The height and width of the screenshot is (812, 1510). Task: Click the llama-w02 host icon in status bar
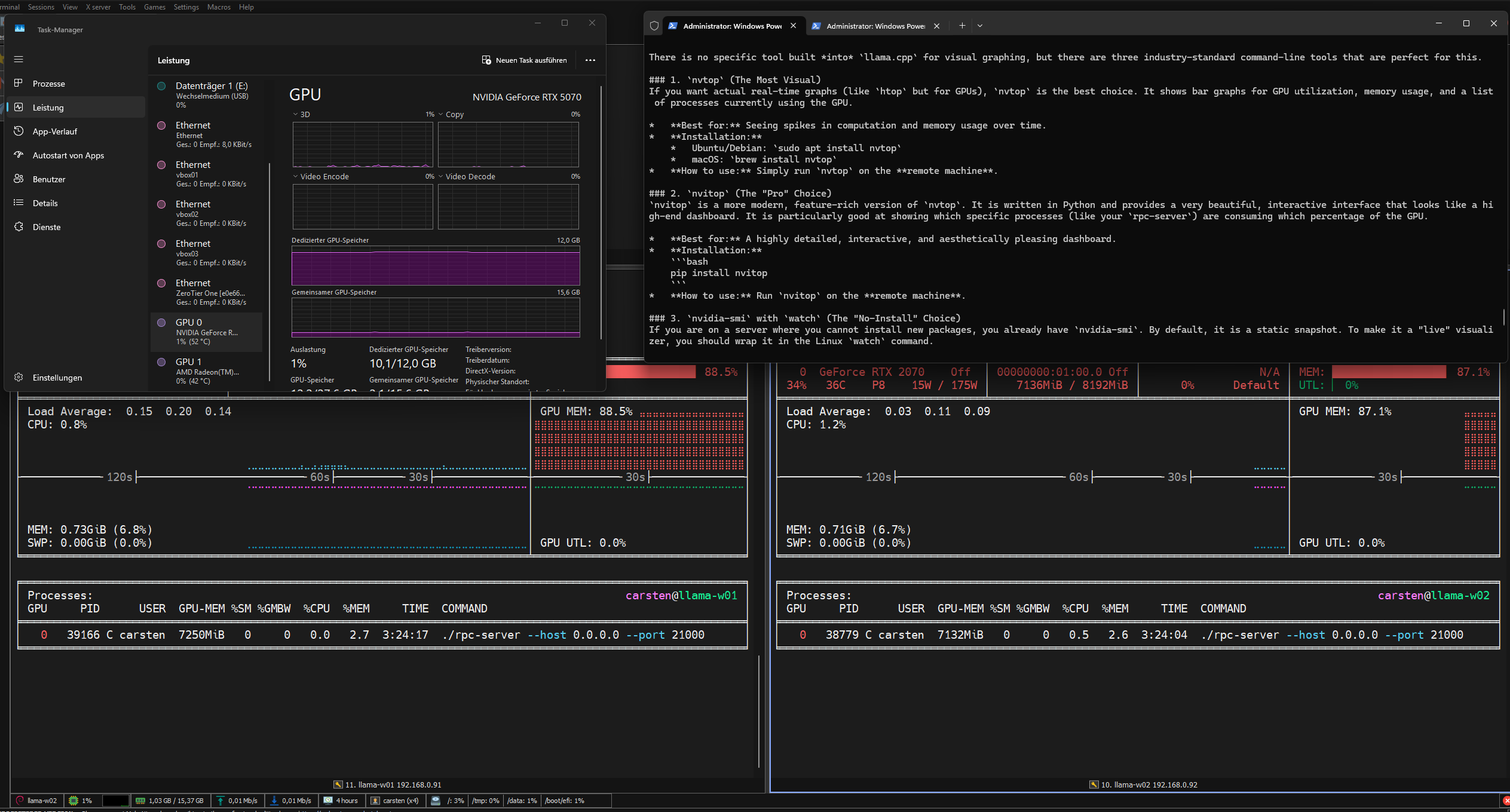pyautogui.click(x=20, y=801)
